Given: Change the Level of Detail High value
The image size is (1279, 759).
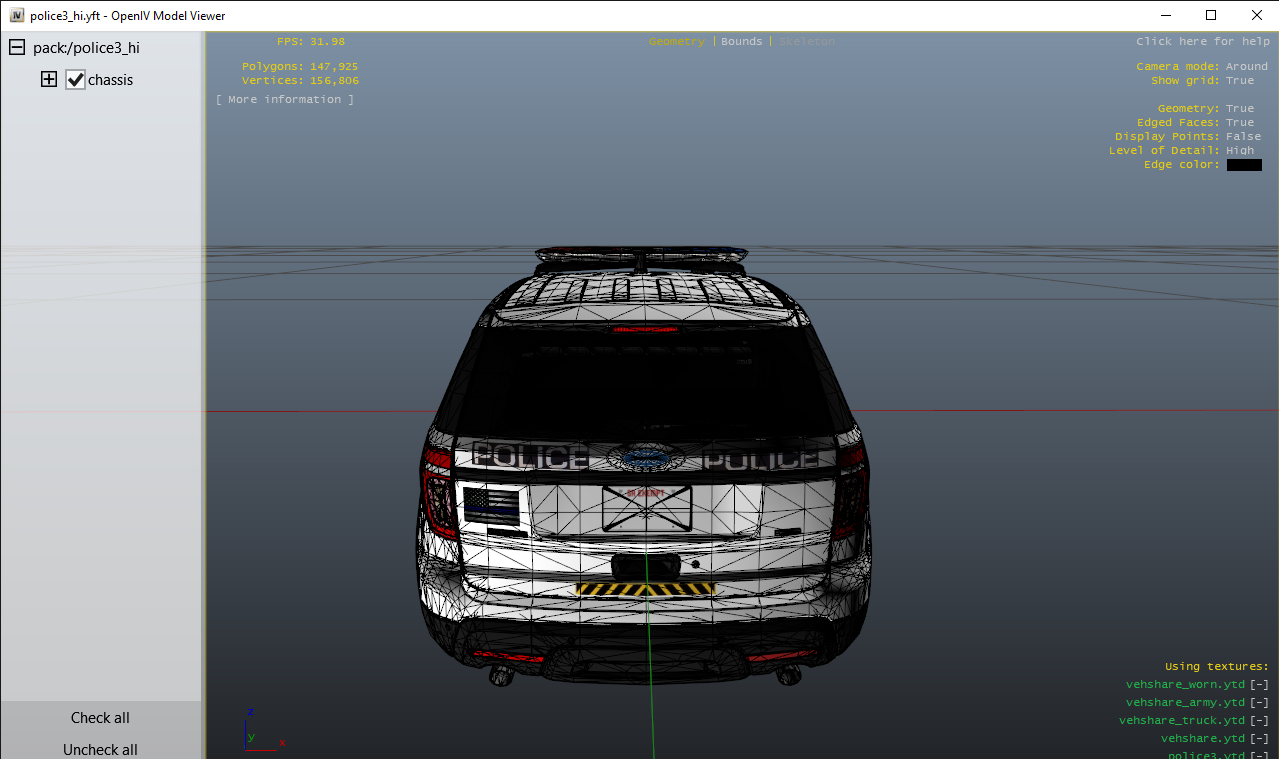Looking at the screenshot, I should (x=1239, y=151).
